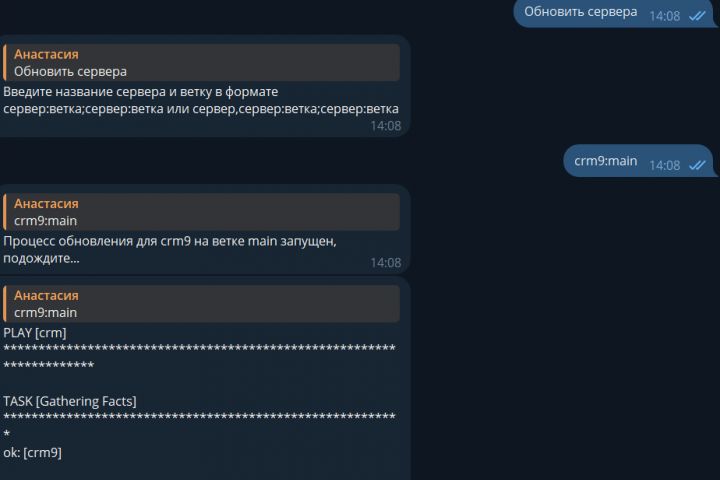720x480 pixels.
Task: Click timestamp 14:08 on "Обновить сервера" outgoing message
Action: coord(664,16)
